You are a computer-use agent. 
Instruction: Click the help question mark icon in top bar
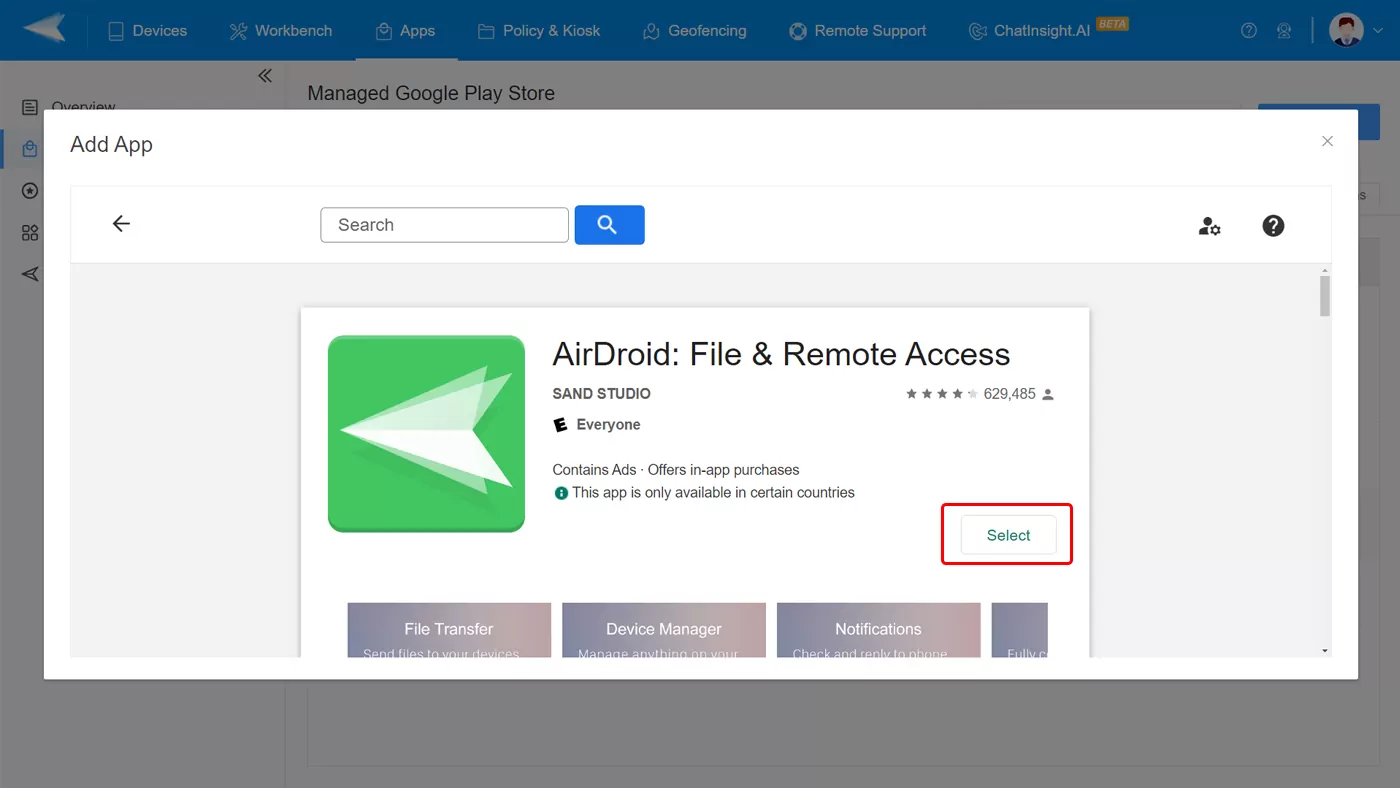coord(1249,31)
